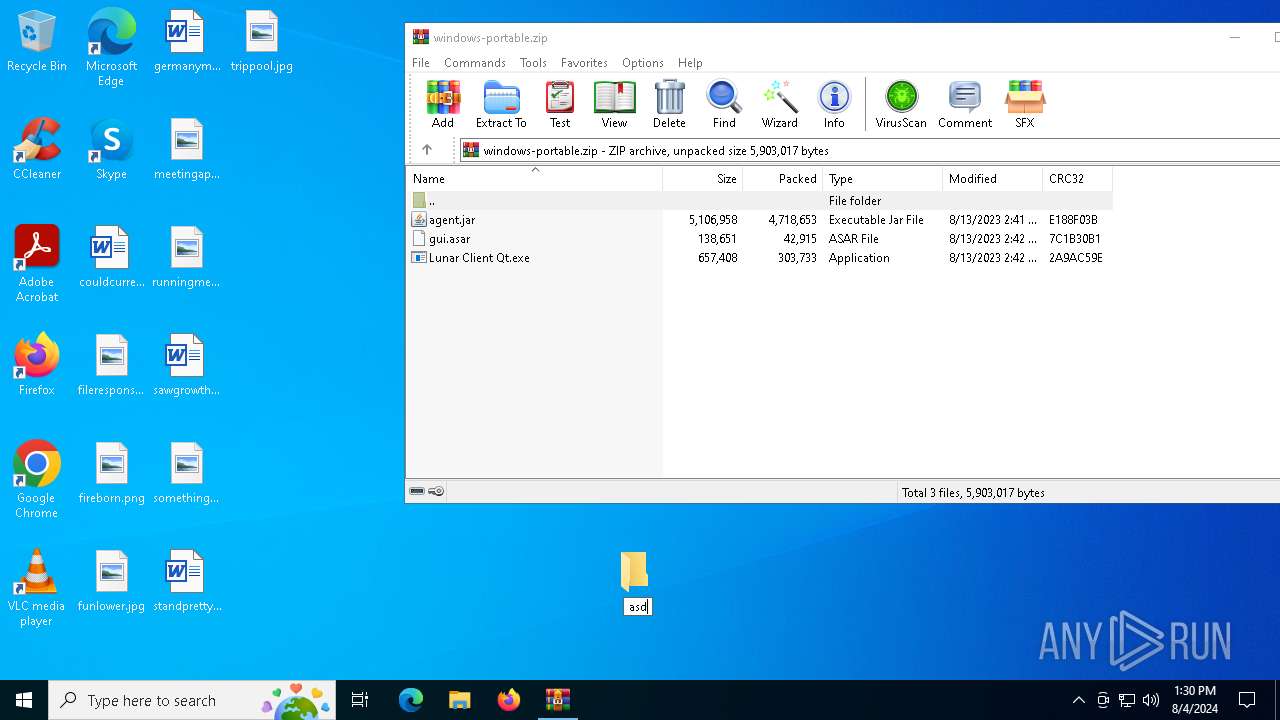Launch the Wizard tool
Image resolution: width=1280 pixels, height=720 pixels.
coord(779,104)
